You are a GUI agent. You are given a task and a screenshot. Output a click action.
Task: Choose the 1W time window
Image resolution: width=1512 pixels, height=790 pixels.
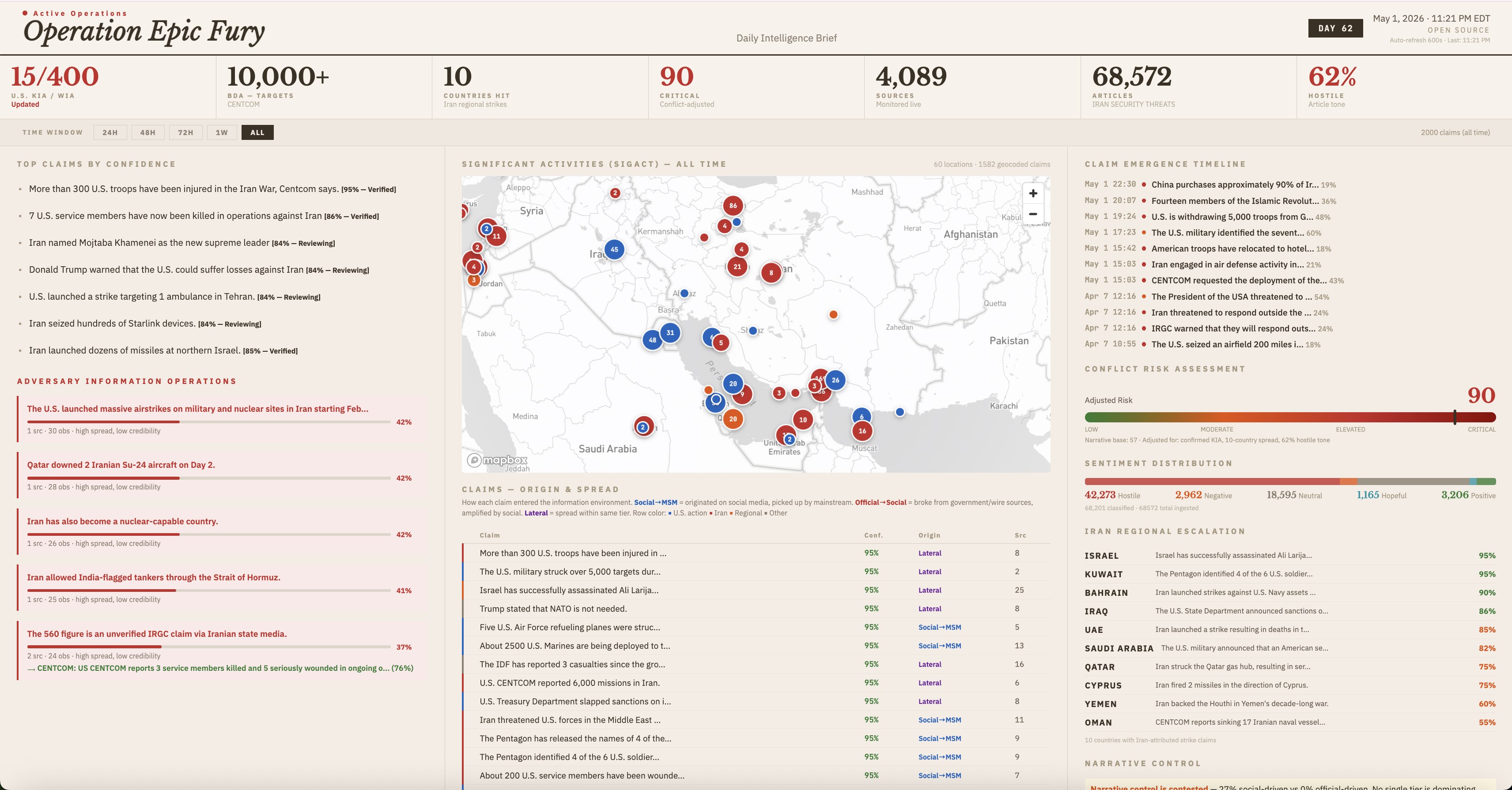click(x=221, y=132)
